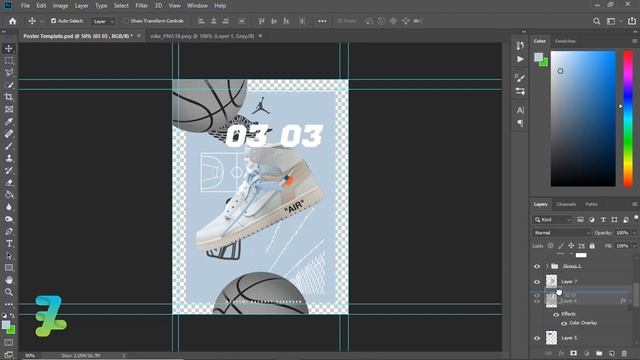Hide the Group 1 layer group
The width and height of the screenshot is (640, 360).
click(537, 267)
